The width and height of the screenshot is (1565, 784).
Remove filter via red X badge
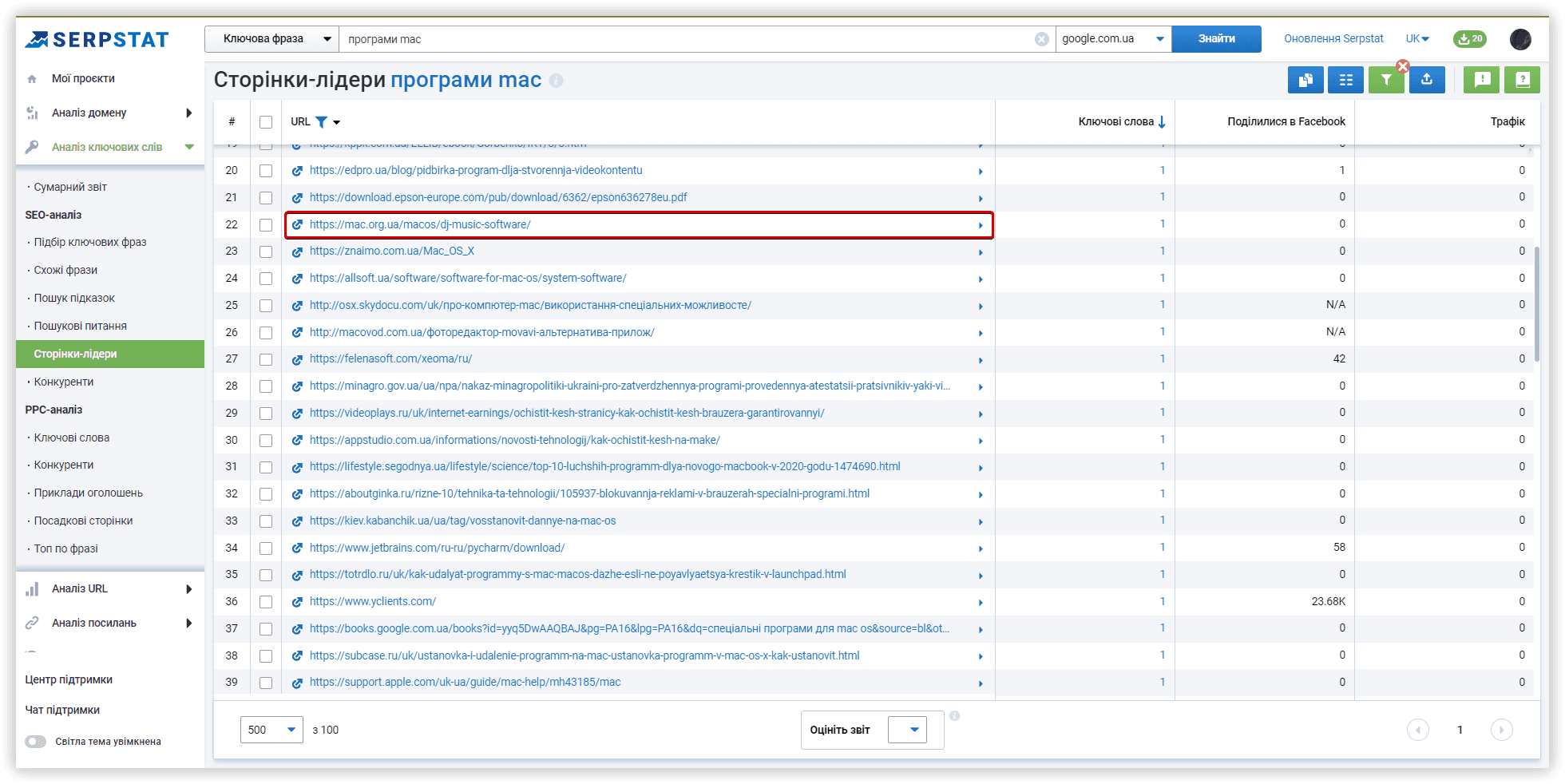[1403, 66]
